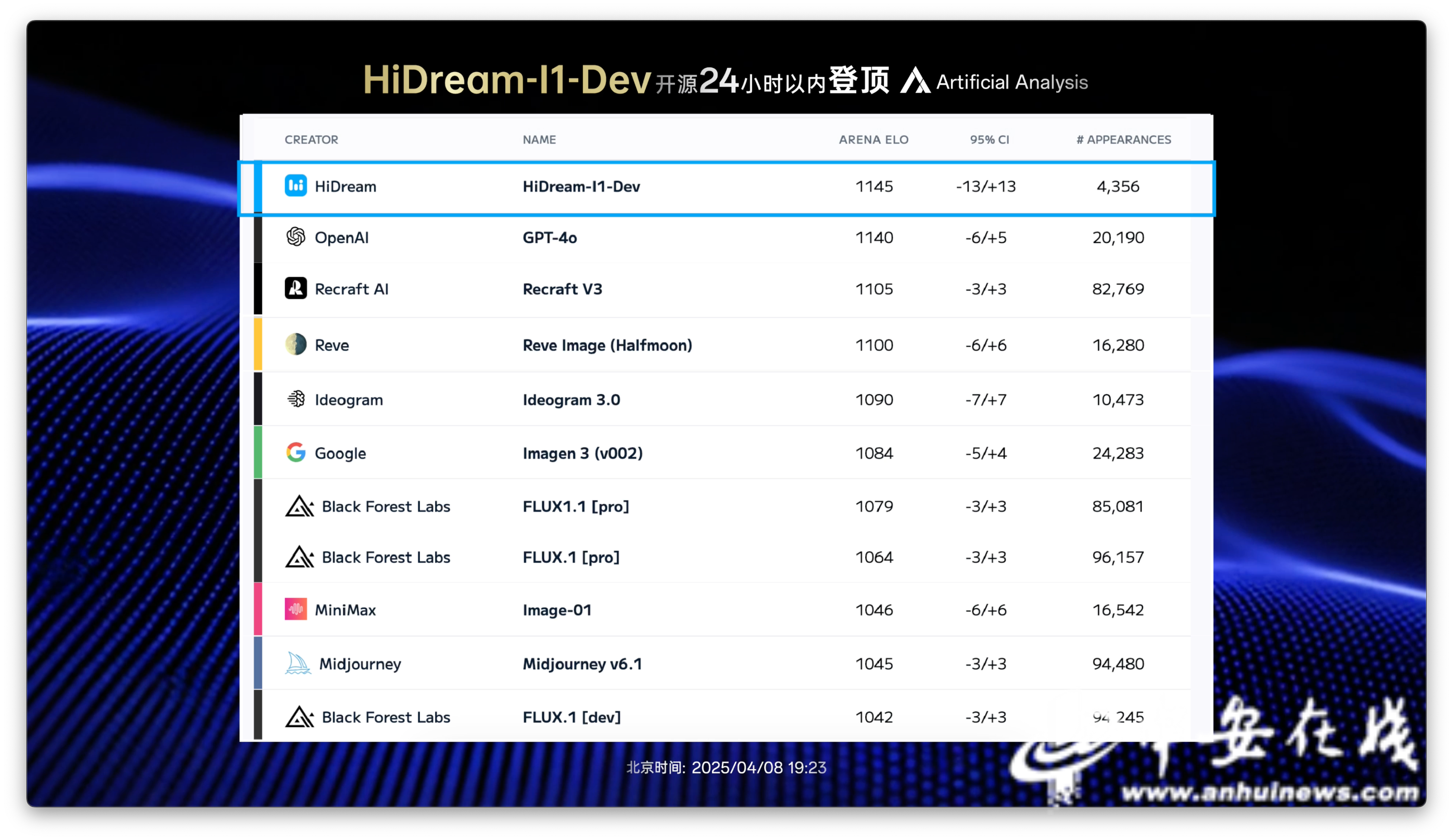Click the MiniMax logo icon
Screen dimensions: 1453x840
point(296,609)
